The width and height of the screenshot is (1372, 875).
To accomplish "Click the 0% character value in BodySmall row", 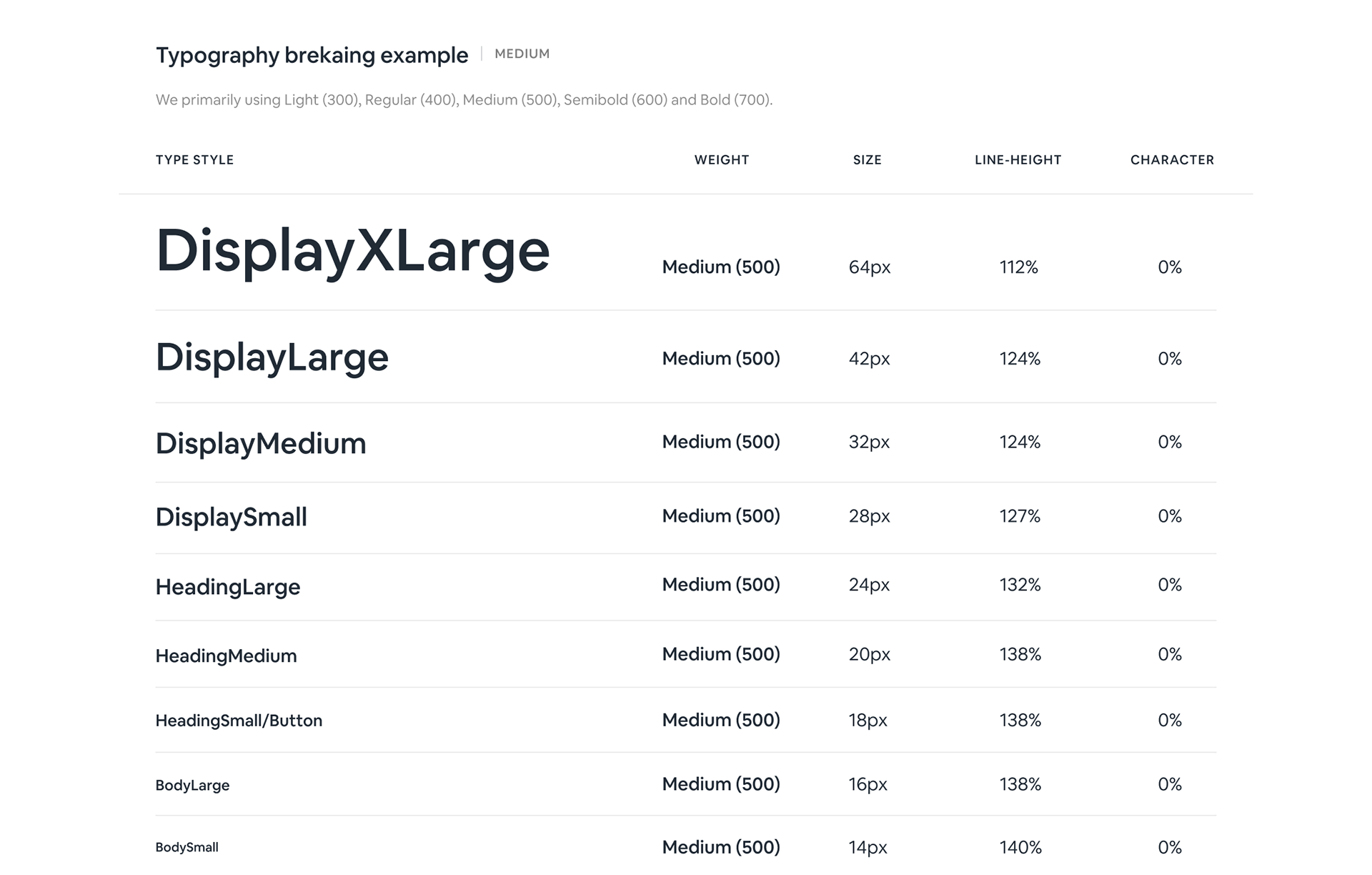I will pos(1170,847).
